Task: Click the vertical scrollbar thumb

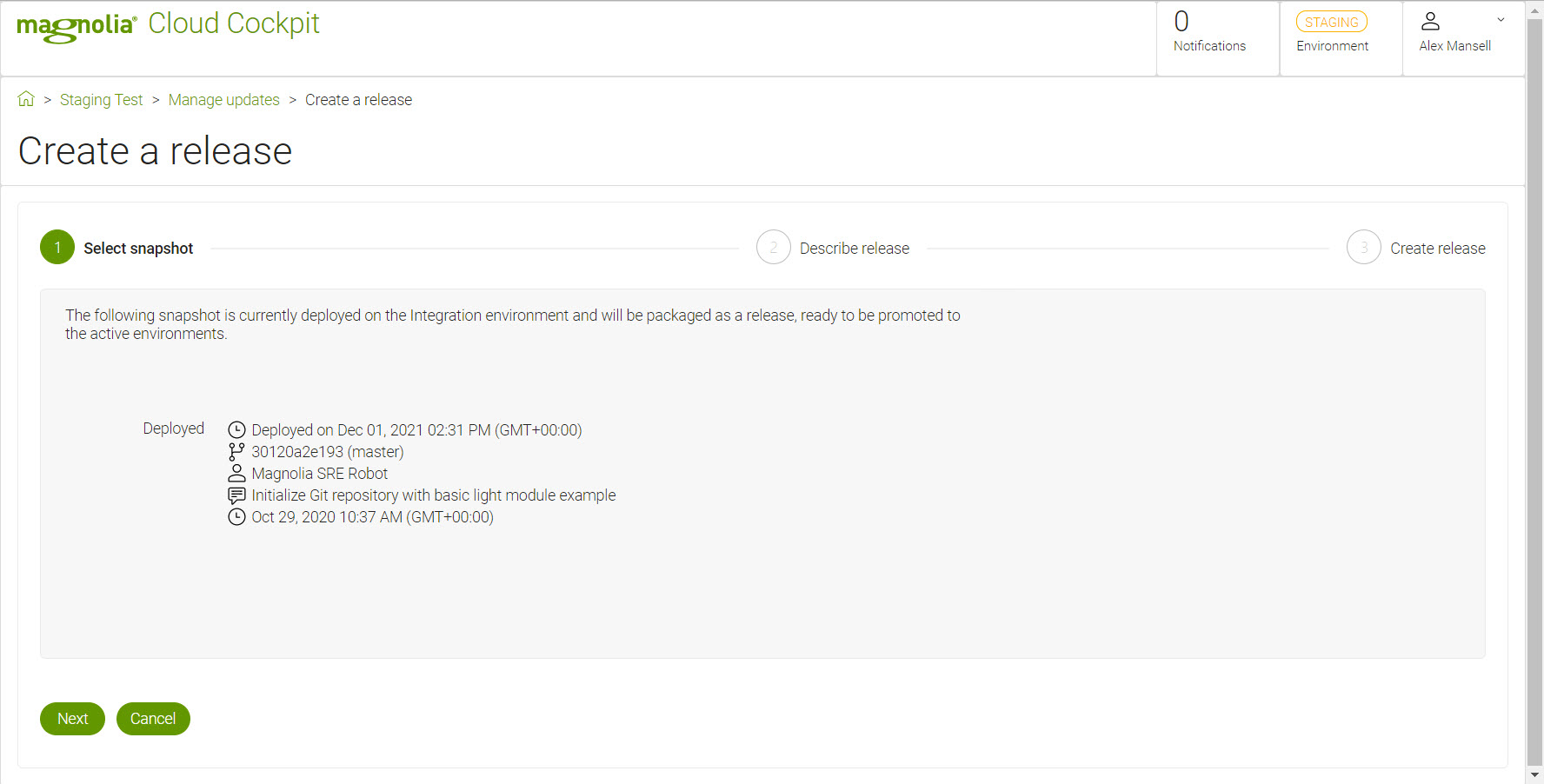Action: [x=1535, y=391]
